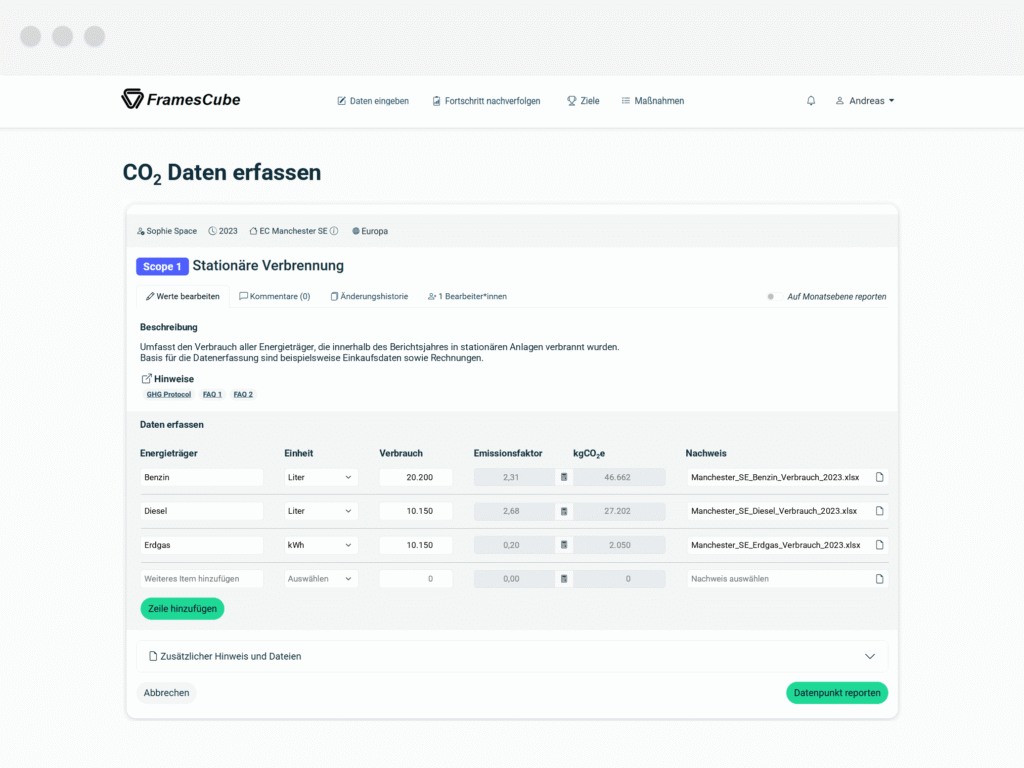Go to Ziele in the navigation
Viewport: 1024px width, 768px height.
click(x=583, y=101)
